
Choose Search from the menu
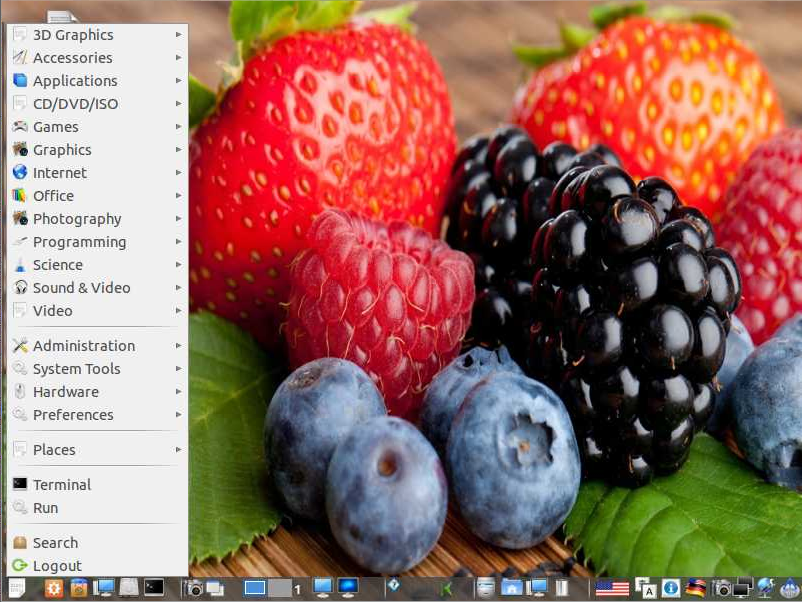[97, 542]
